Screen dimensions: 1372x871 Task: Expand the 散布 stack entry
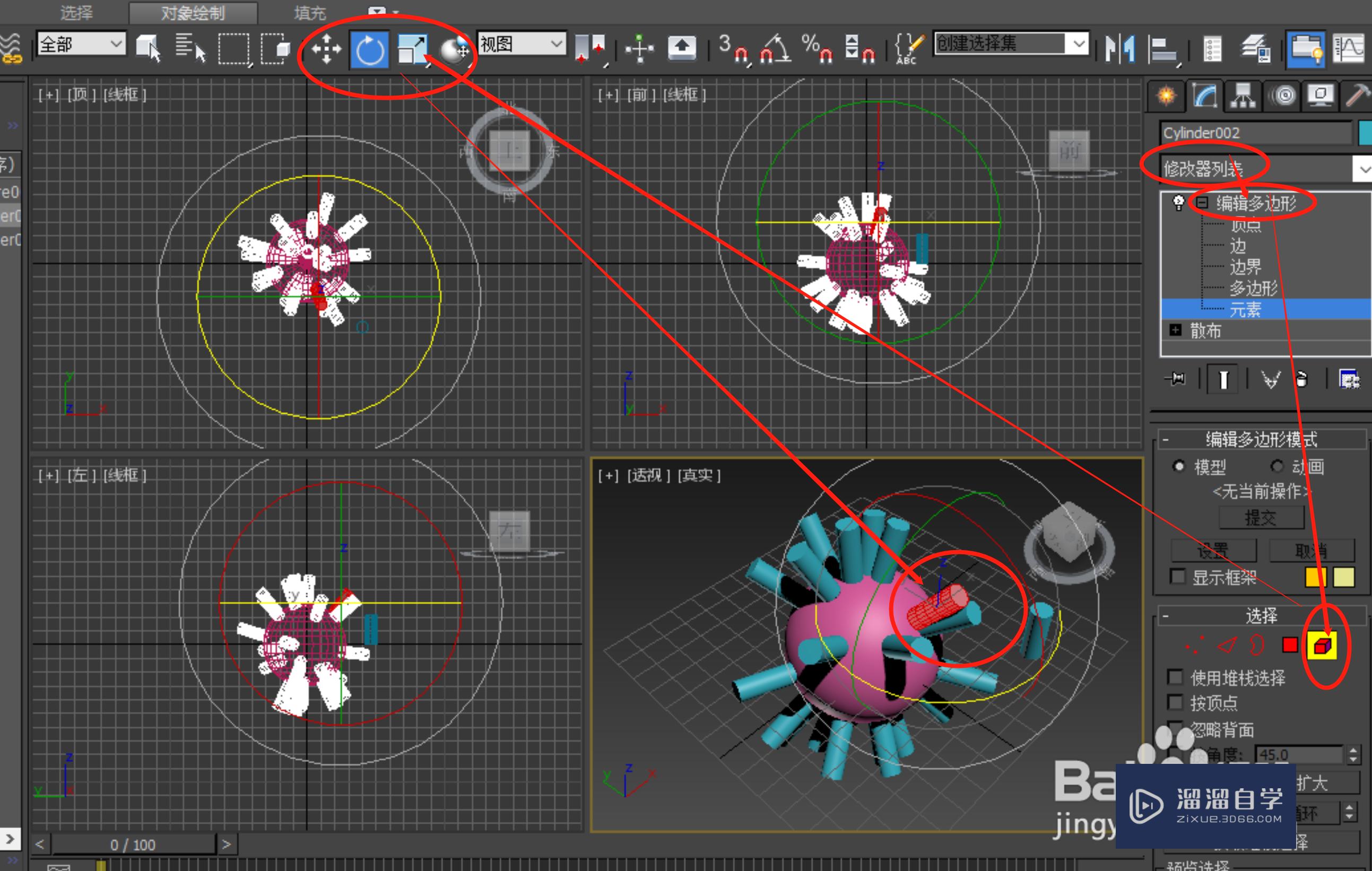(x=1175, y=330)
